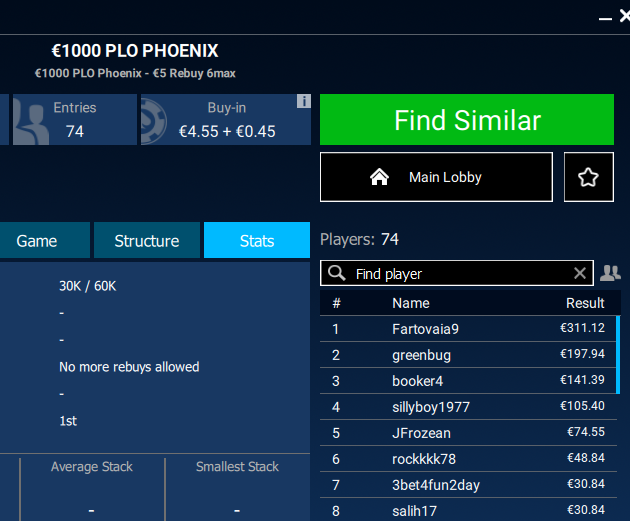630x521 pixels.
Task: Click the €105.40 result value
Action: click(582, 406)
